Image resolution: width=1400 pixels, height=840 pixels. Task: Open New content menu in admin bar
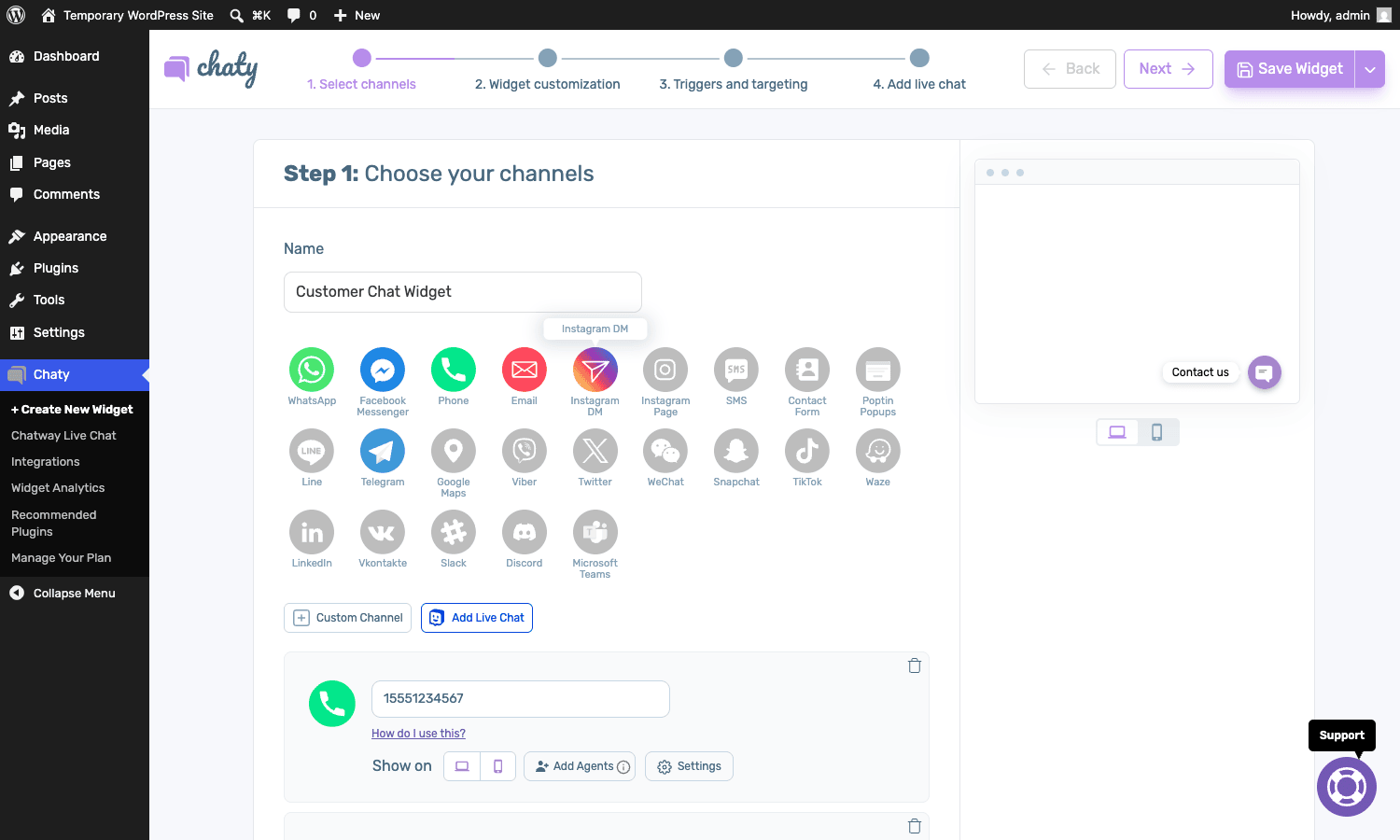coord(357,15)
